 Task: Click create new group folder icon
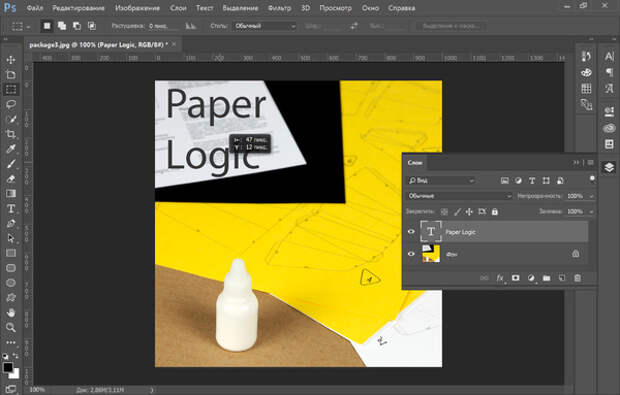point(546,278)
